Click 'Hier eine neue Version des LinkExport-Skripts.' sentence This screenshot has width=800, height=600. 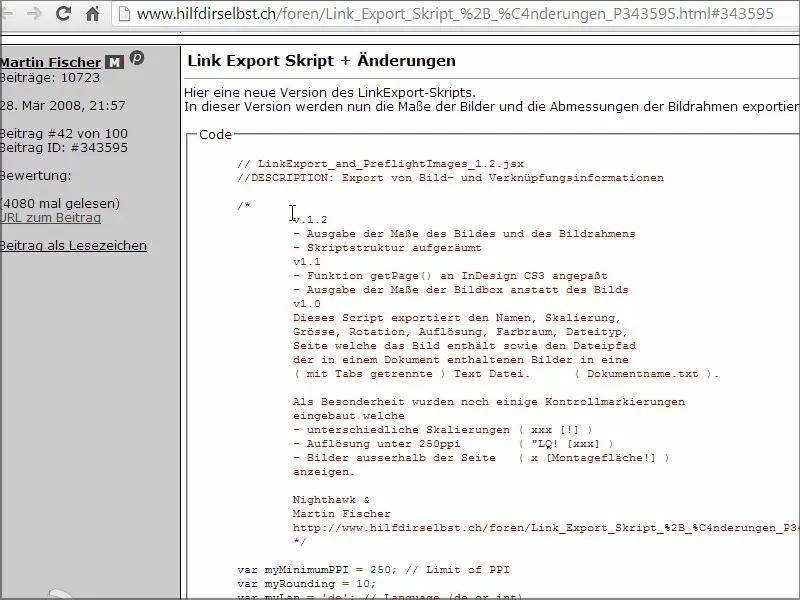[x=330, y=93]
